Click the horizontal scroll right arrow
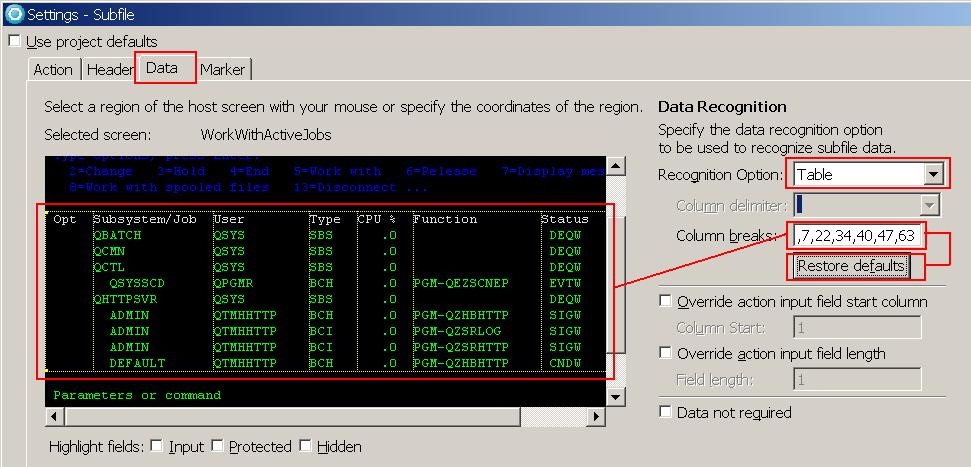 596,417
